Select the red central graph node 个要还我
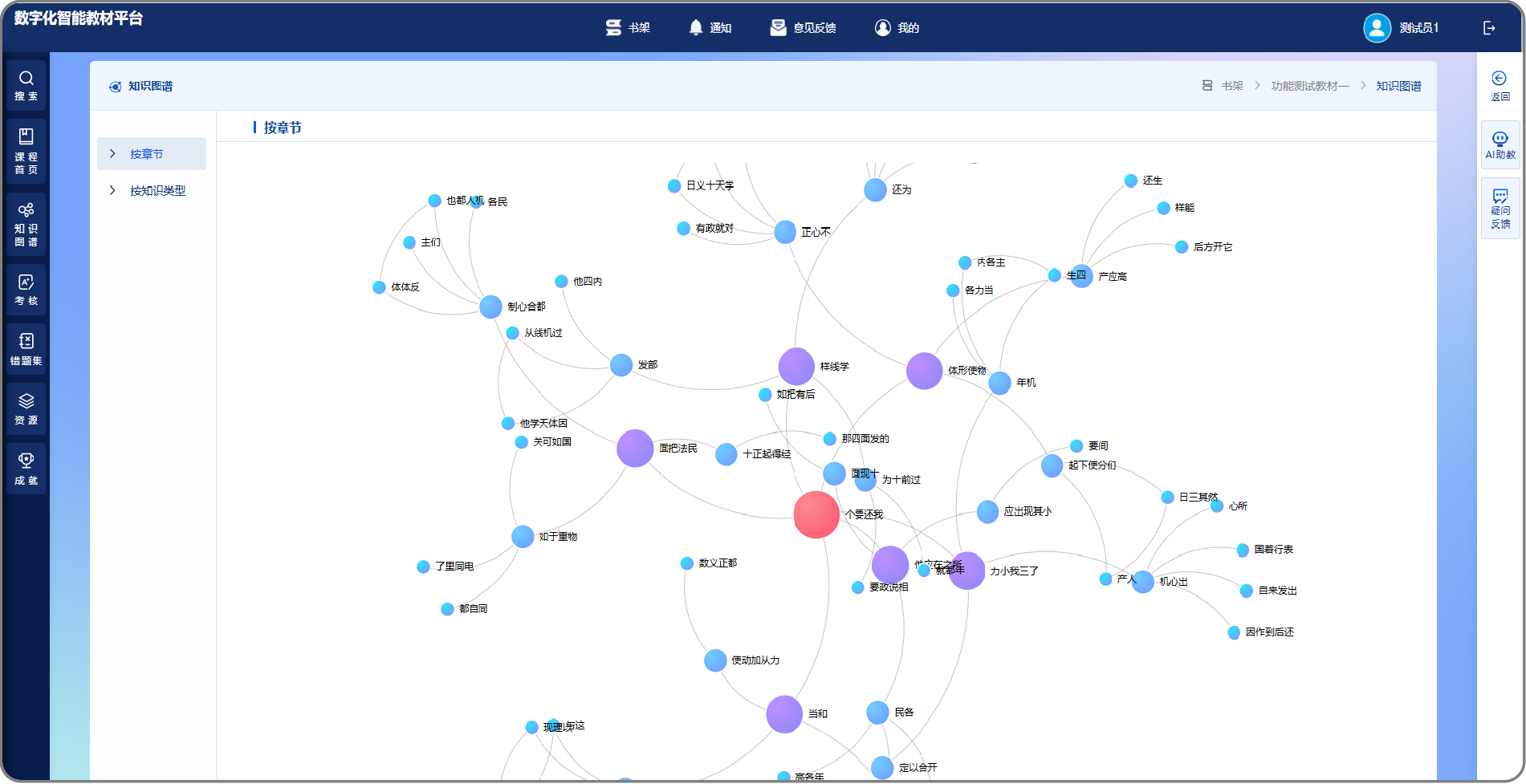This screenshot has width=1526, height=784. click(x=816, y=514)
